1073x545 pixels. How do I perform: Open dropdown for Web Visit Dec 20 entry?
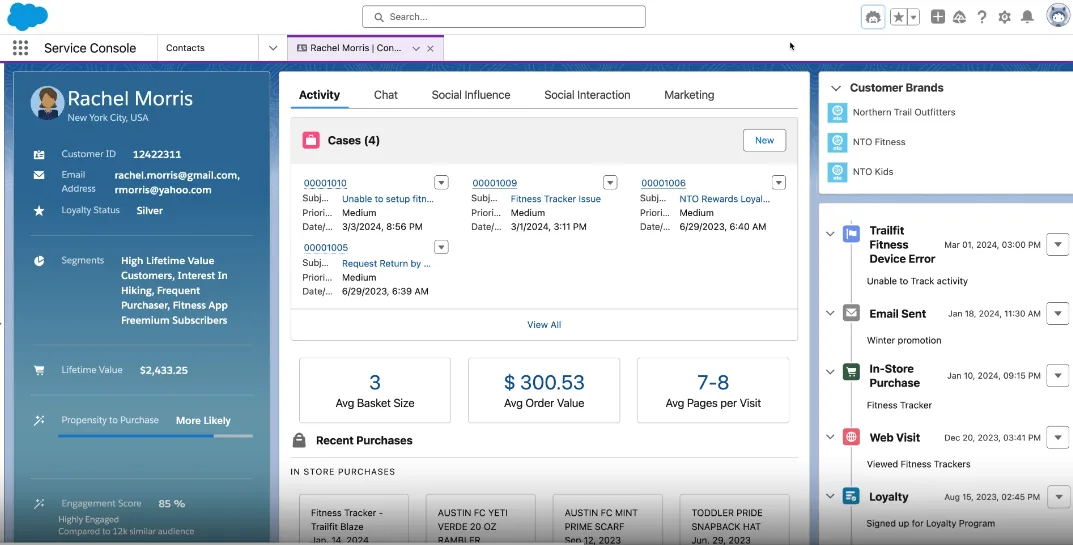(x=1058, y=438)
